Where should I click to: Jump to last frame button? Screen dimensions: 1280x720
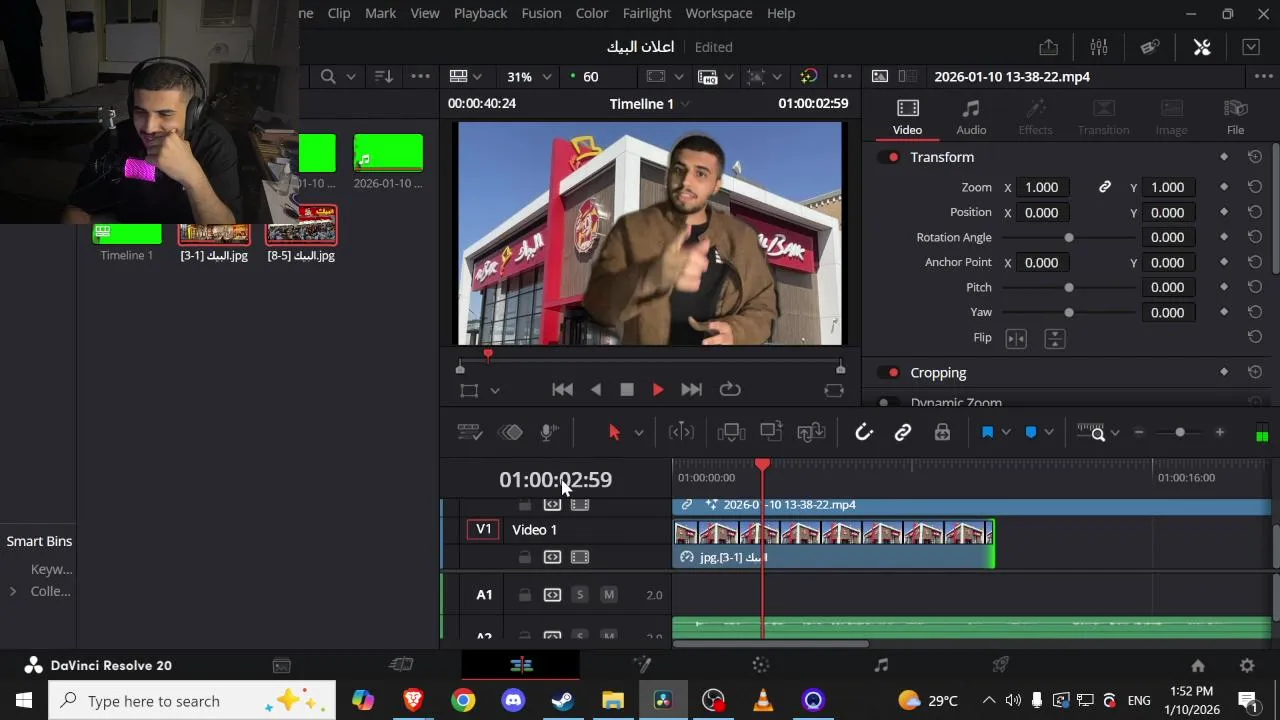coord(691,390)
